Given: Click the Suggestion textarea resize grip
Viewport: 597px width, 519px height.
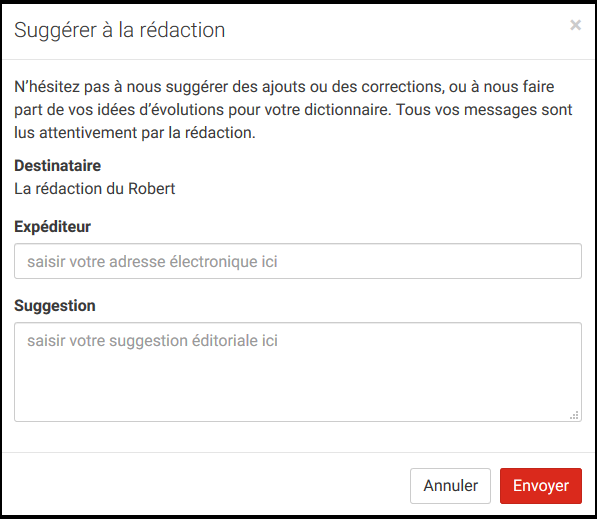Looking at the screenshot, I should pyautogui.click(x=574, y=415).
